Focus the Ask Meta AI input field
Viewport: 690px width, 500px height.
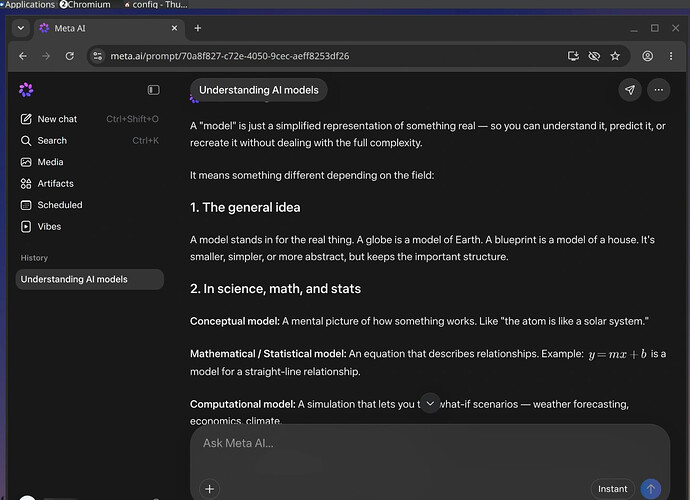pos(430,443)
